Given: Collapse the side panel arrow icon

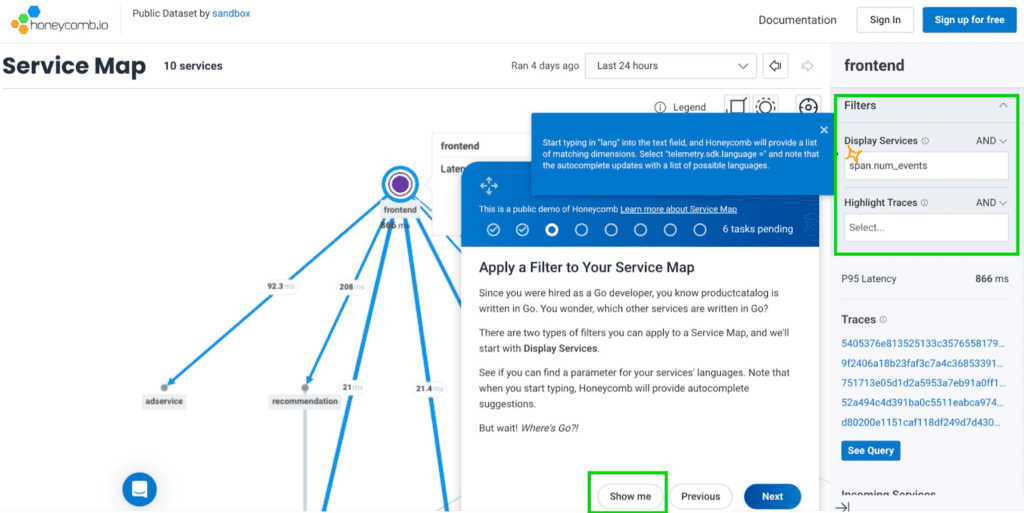Looking at the screenshot, I should pos(842,506).
